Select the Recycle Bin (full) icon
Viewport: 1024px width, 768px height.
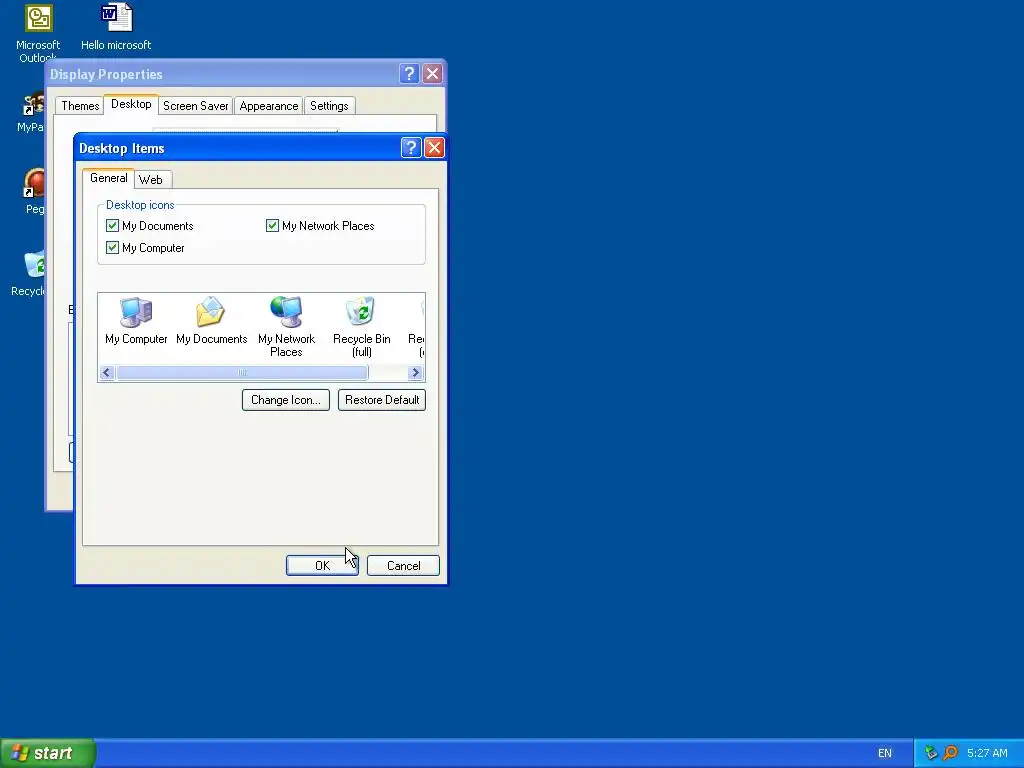(x=361, y=327)
